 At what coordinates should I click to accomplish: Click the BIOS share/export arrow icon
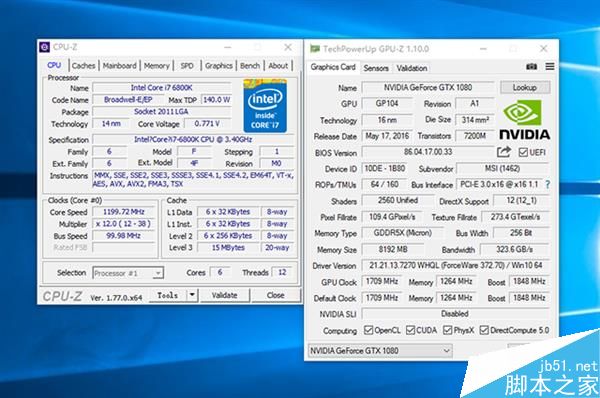tap(504, 152)
